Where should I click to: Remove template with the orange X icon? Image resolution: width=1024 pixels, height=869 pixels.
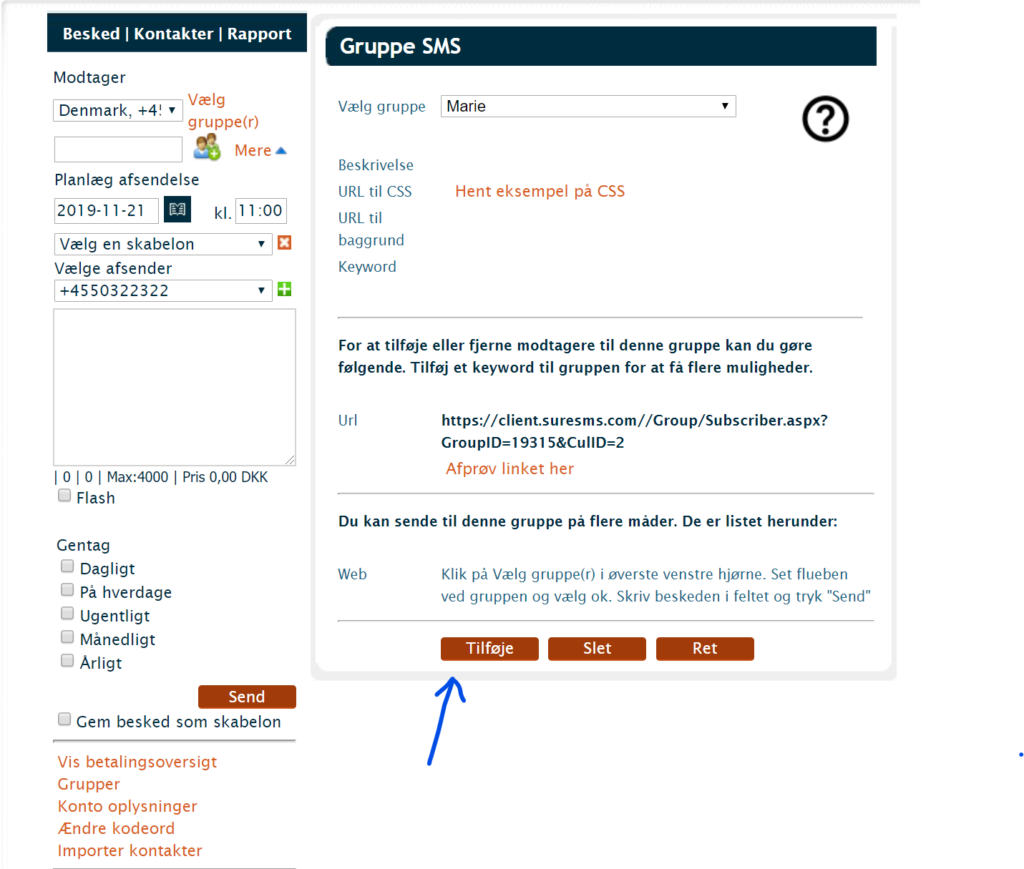[284, 243]
